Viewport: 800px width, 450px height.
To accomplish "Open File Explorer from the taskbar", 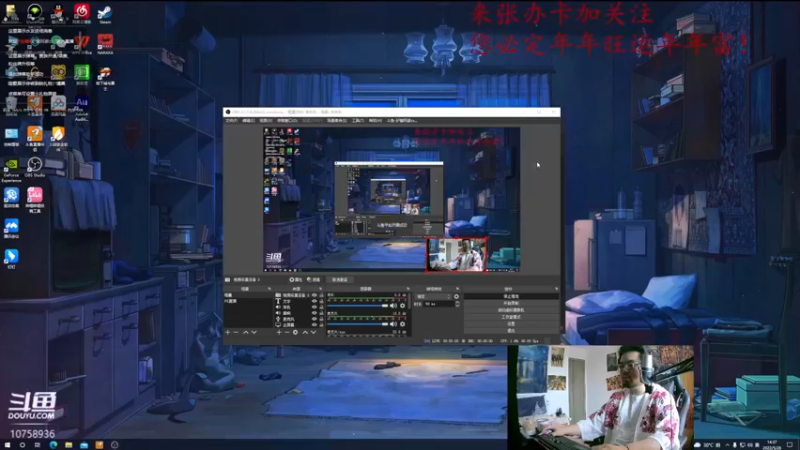I will 68,445.
